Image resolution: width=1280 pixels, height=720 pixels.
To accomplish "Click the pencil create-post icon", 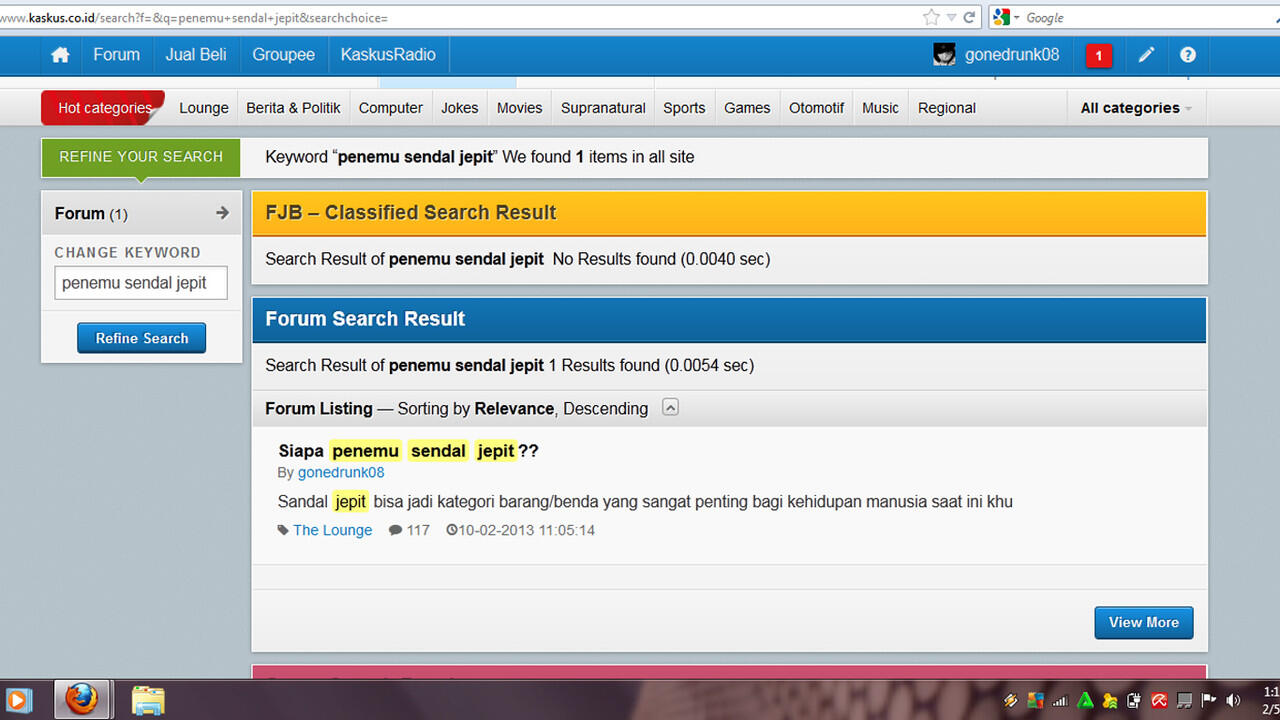I will [x=1146, y=55].
